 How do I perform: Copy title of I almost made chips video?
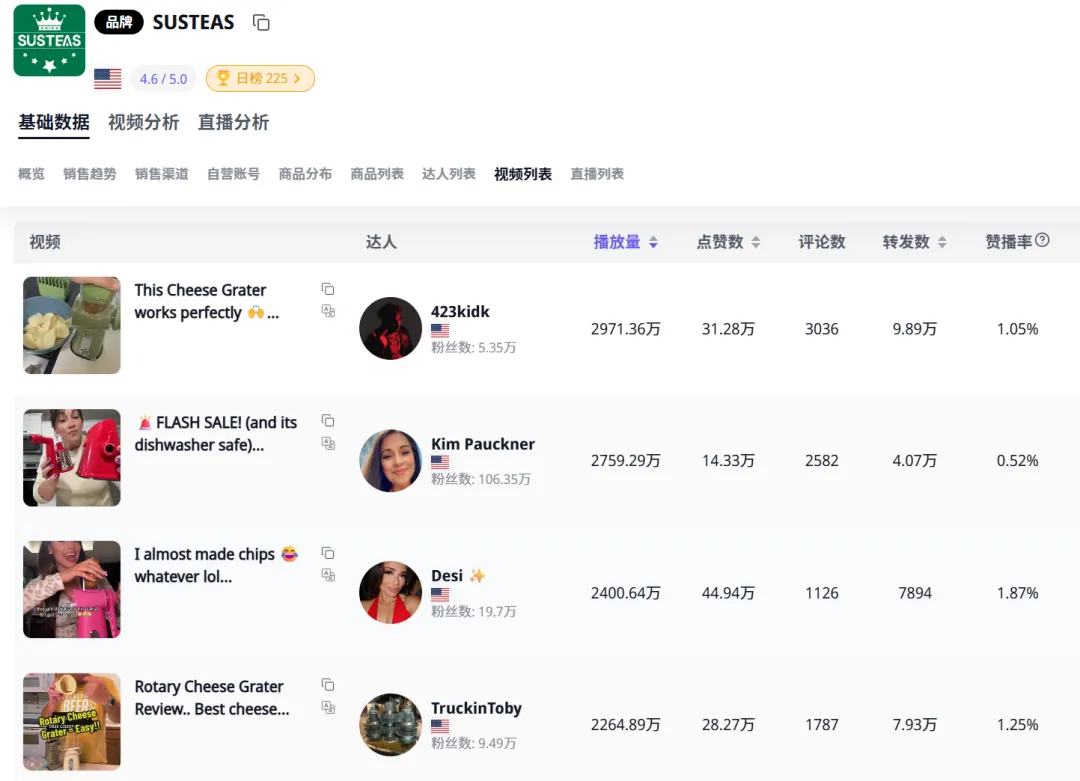click(x=328, y=553)
